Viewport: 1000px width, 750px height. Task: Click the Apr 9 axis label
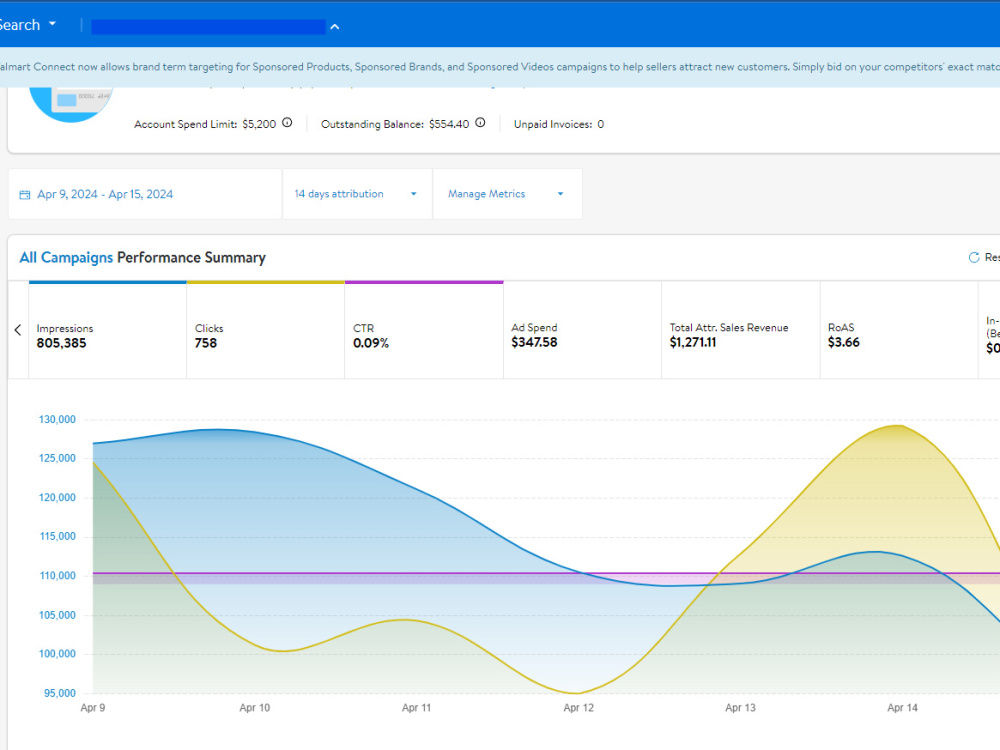(x=93, y=708)
